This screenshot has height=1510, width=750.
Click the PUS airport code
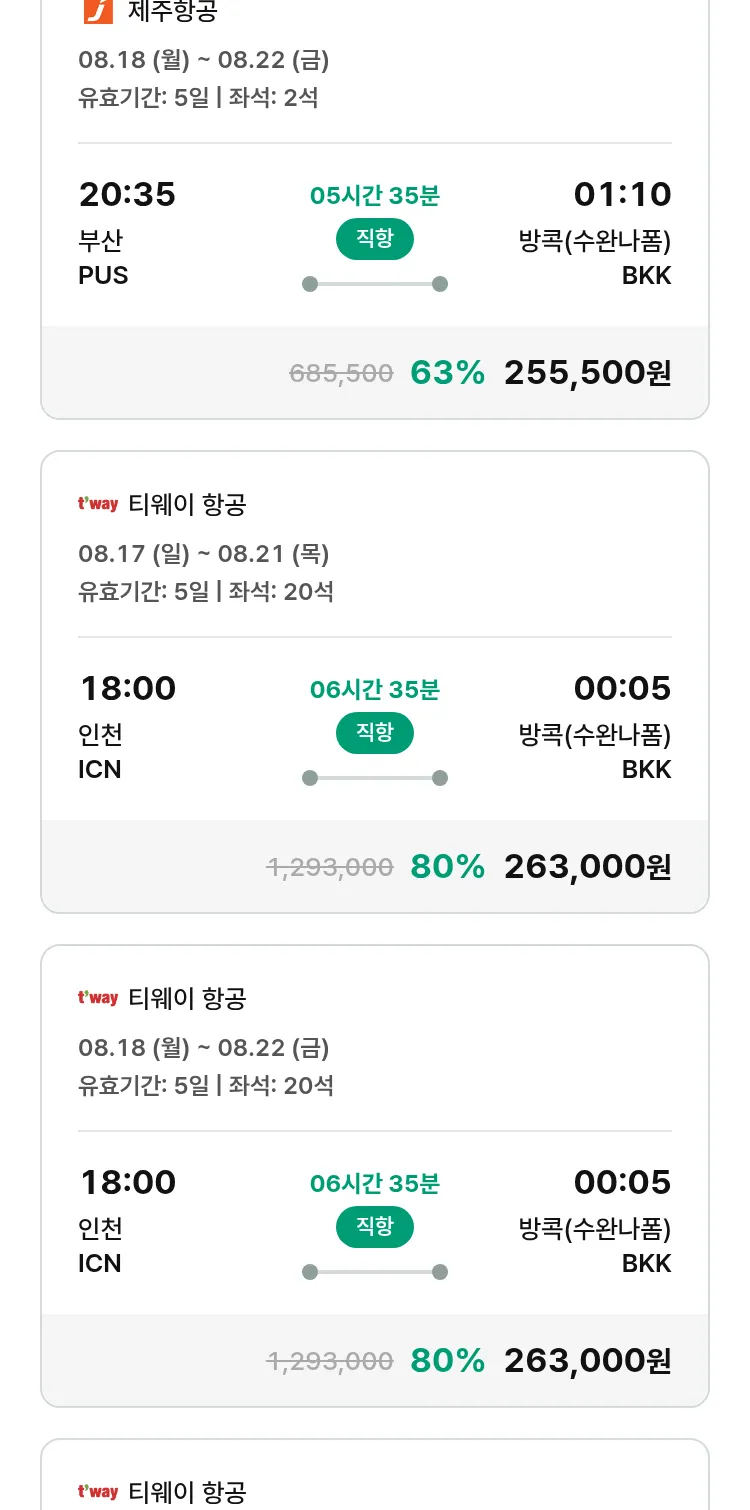pyautogui.click(x=103, y=275)
